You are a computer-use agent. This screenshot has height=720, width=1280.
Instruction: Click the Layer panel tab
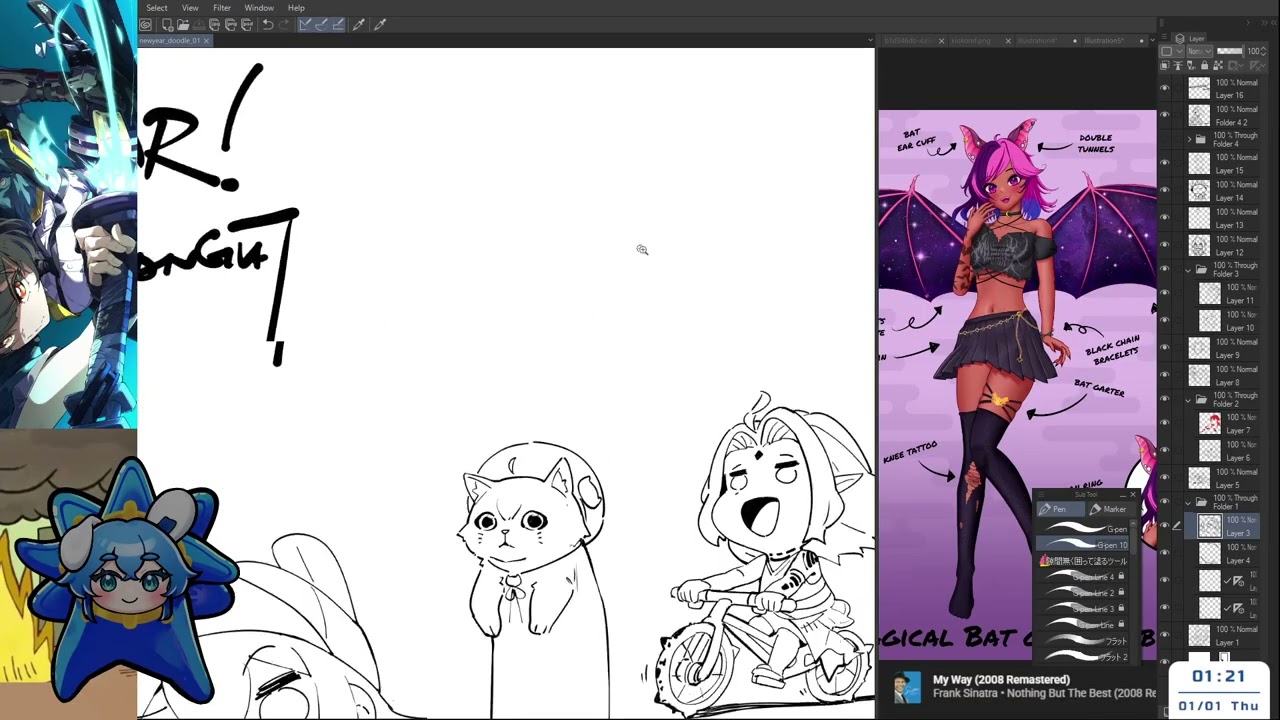1189,38
